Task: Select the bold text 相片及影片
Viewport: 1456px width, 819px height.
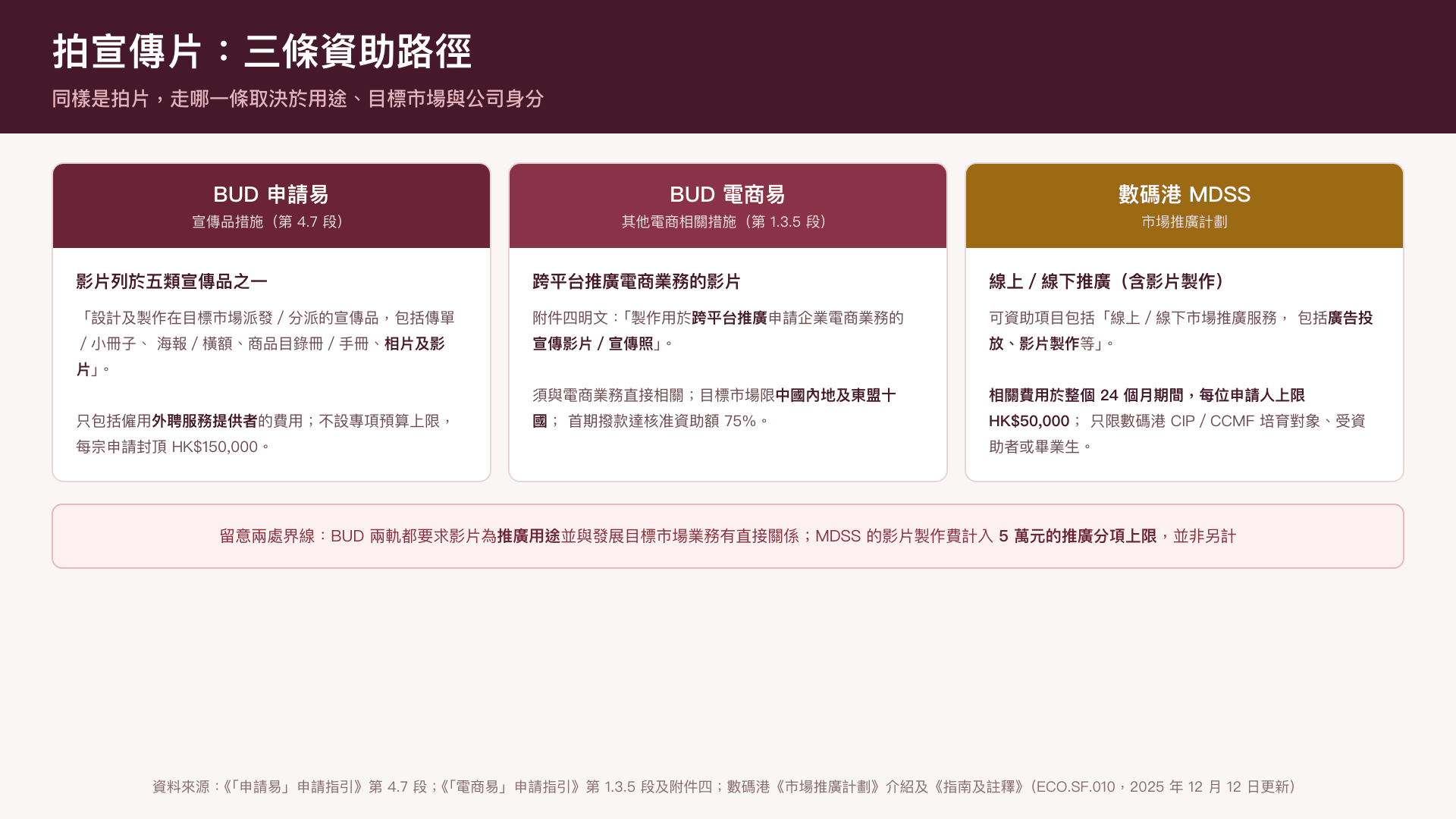Action: click(x=261, y=356)
